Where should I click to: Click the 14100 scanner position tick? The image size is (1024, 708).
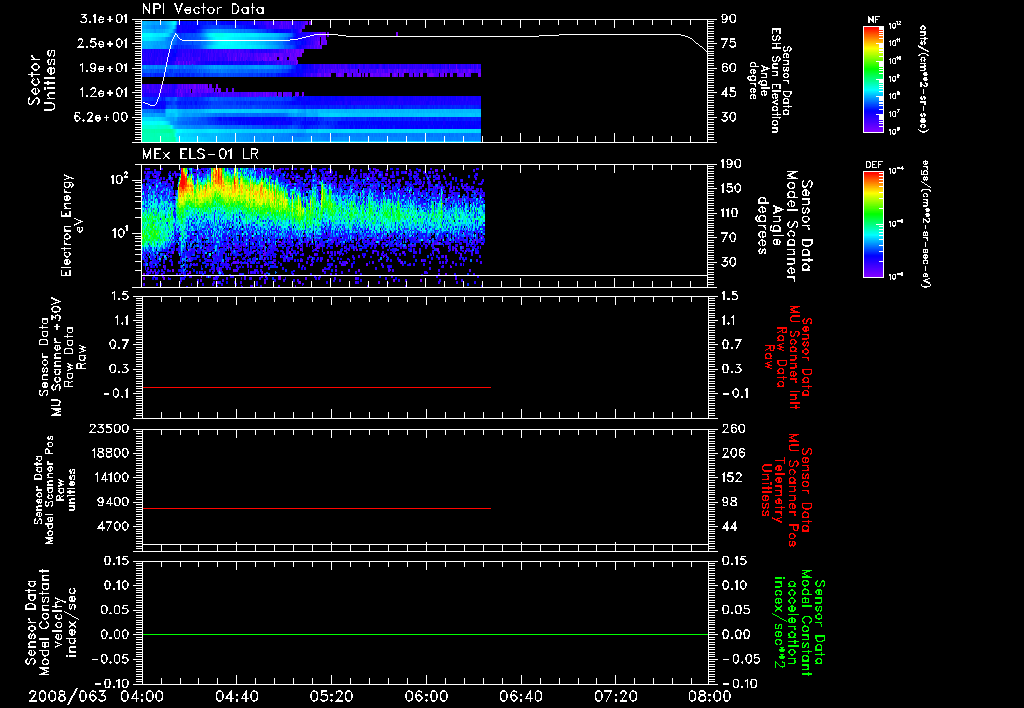(109, 477)
